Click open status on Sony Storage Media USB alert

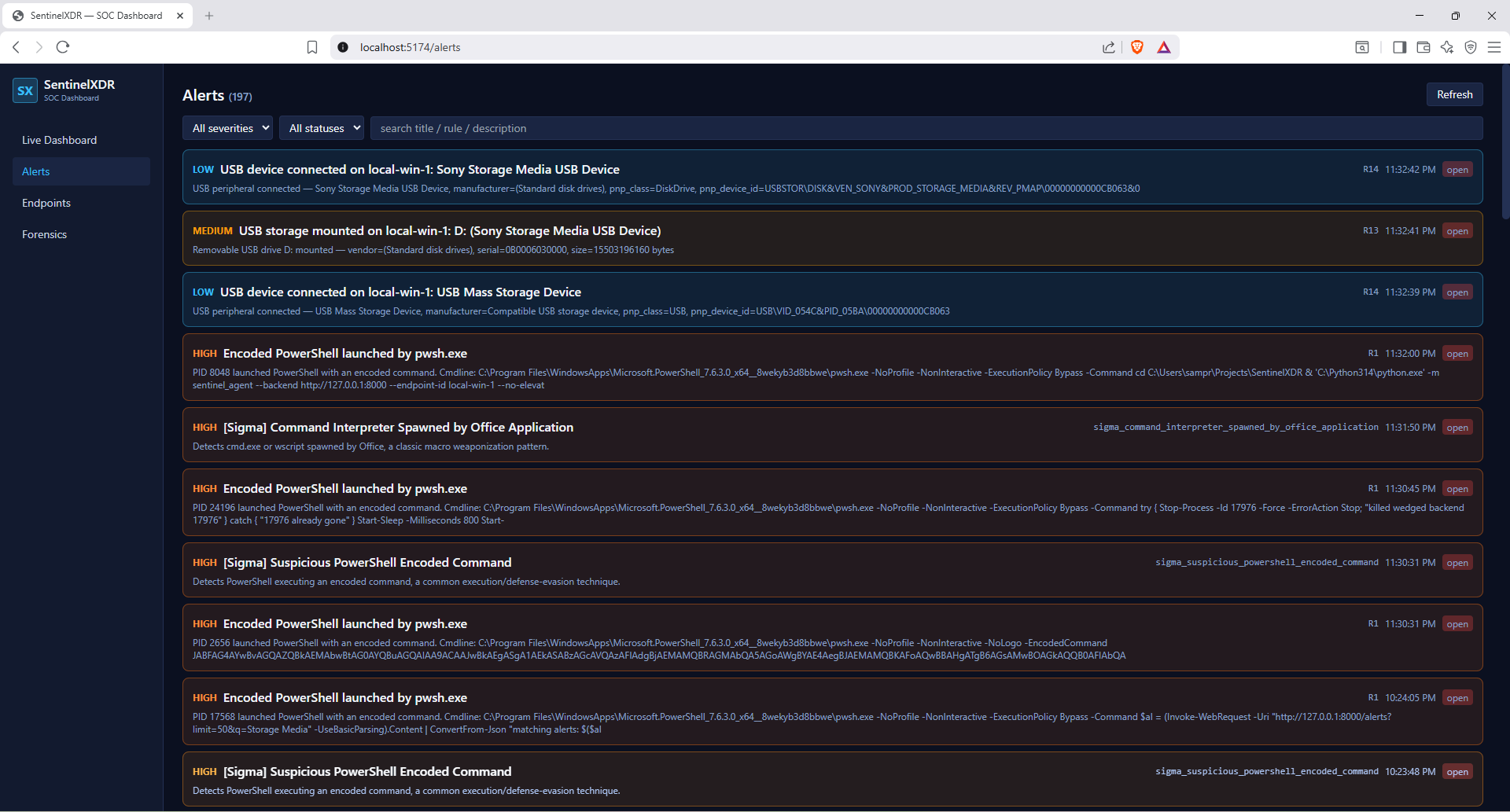1457,170
